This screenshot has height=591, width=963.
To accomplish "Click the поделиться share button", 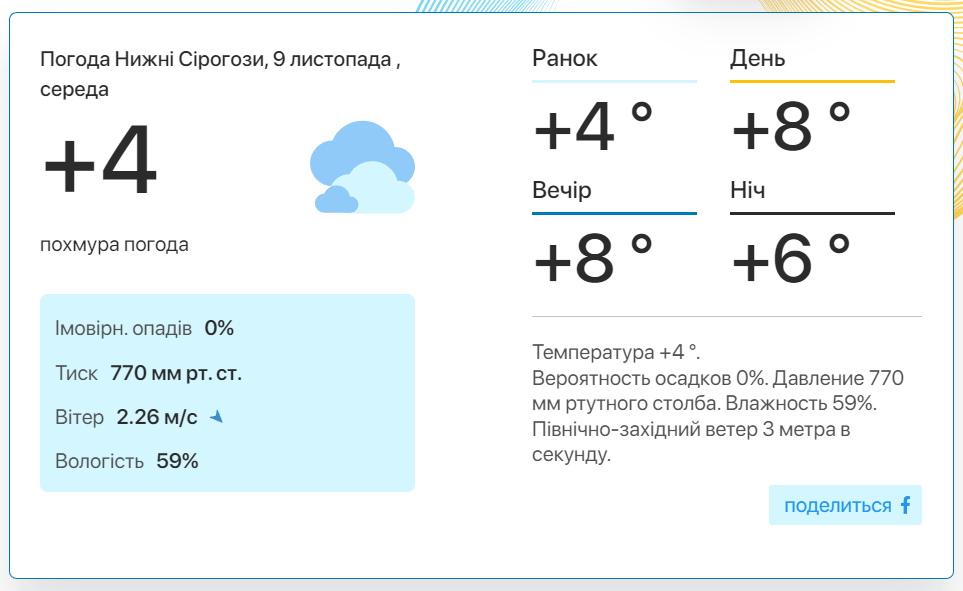I will [845, 506].
